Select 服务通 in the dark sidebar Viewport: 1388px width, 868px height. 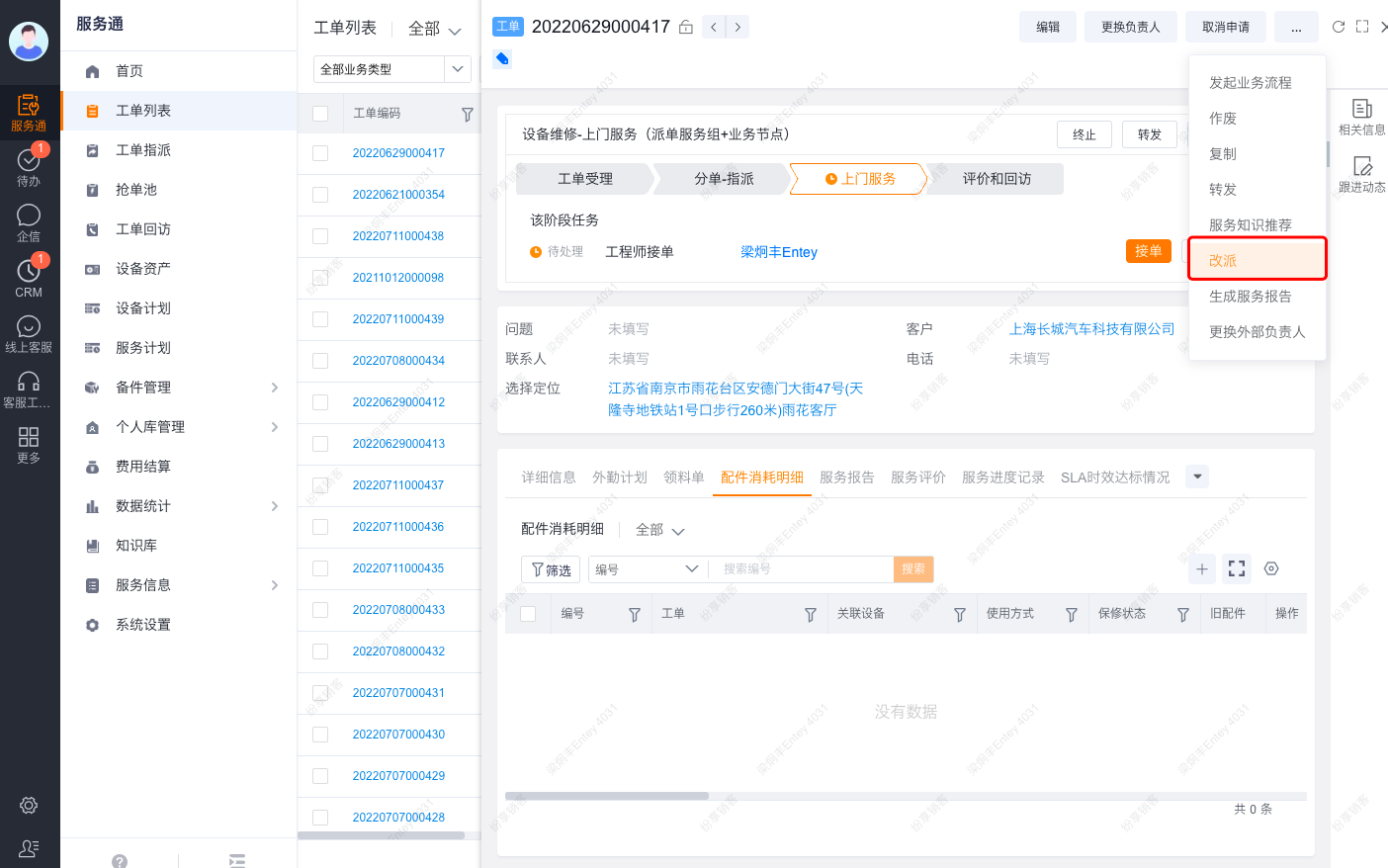29,113
